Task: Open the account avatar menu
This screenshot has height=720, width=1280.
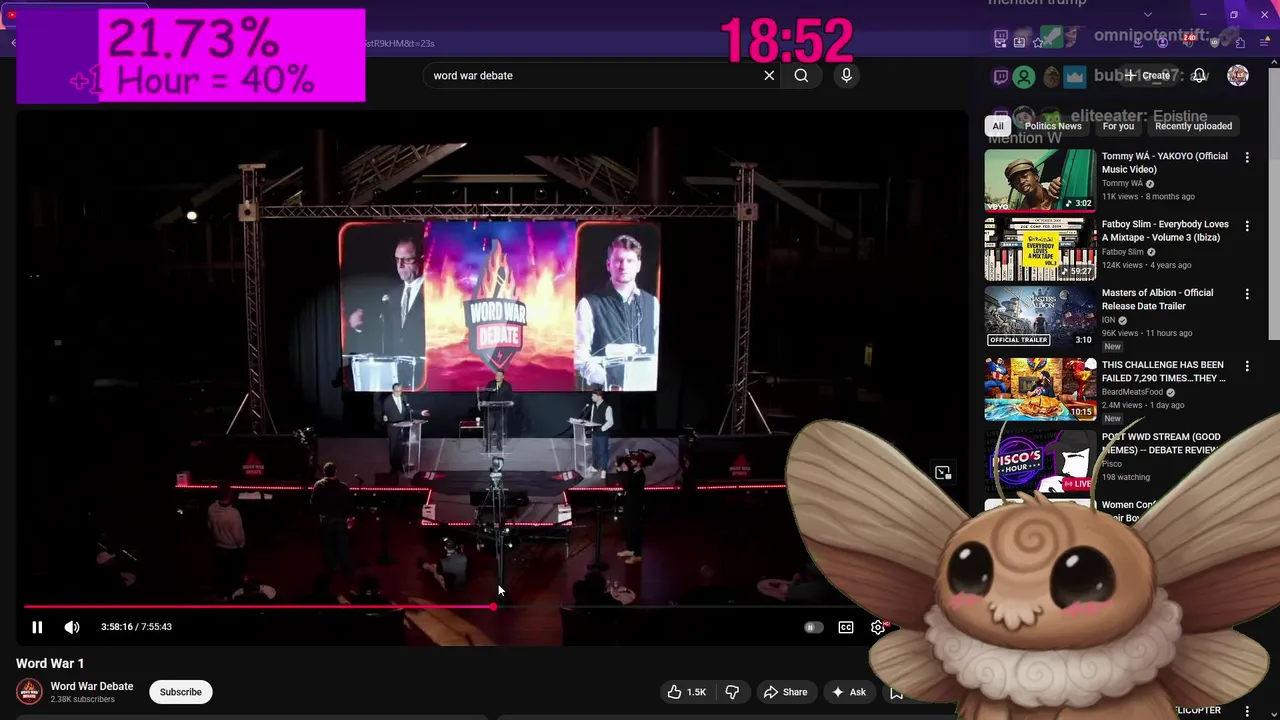Action: click(x=1238, y=75)
